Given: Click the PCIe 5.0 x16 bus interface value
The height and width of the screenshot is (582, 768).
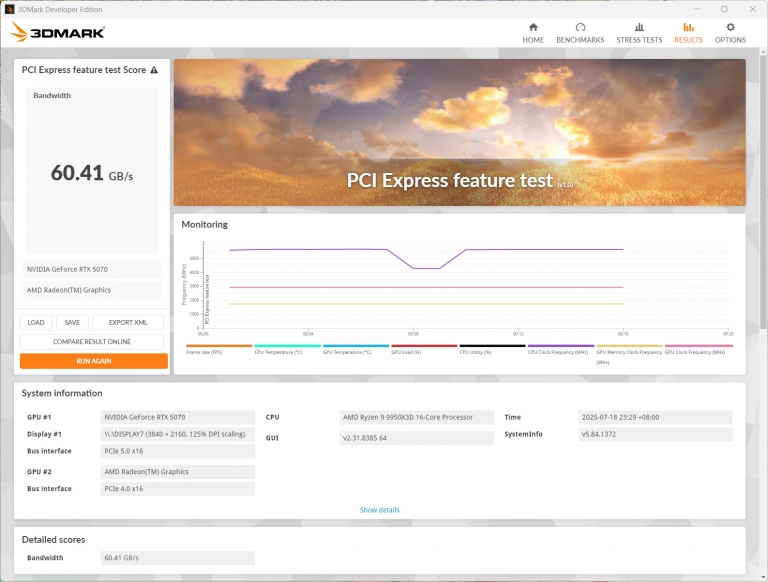Looking at the screenshot, I should pos(177,451).
